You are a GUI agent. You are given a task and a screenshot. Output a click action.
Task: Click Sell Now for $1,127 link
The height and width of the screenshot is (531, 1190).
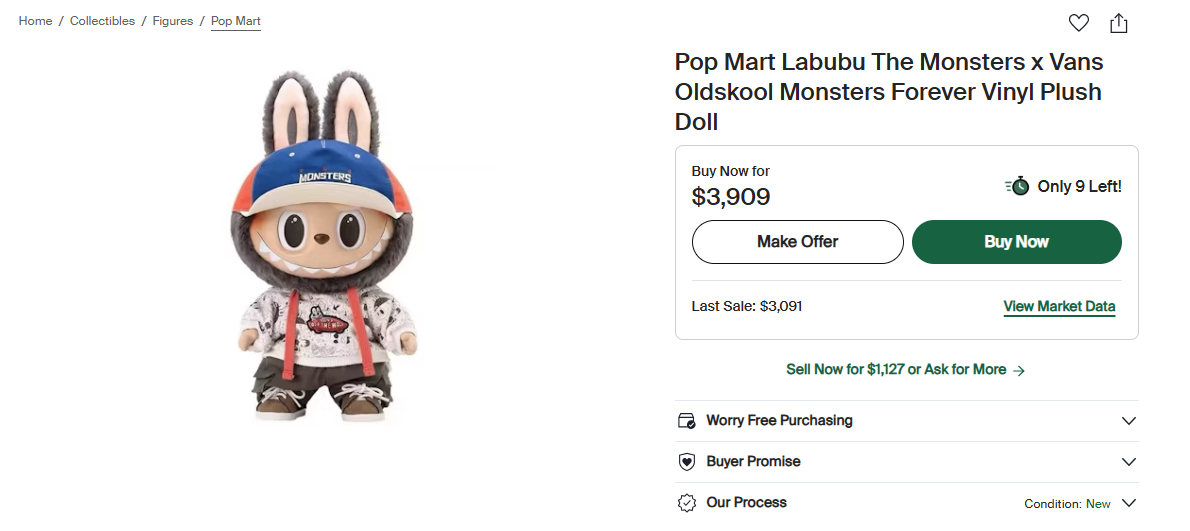click(896, 370)
